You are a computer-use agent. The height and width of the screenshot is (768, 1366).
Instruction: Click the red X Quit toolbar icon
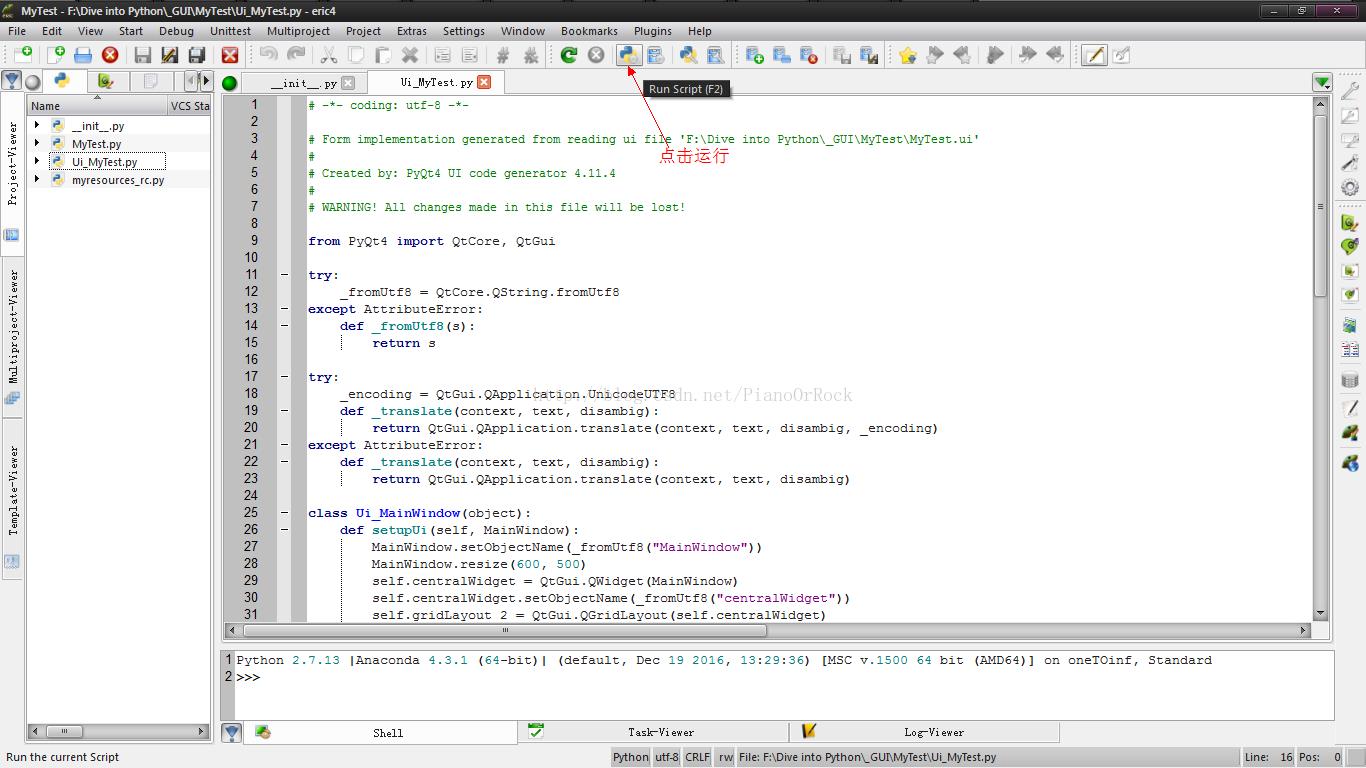(x=230, y=55)
